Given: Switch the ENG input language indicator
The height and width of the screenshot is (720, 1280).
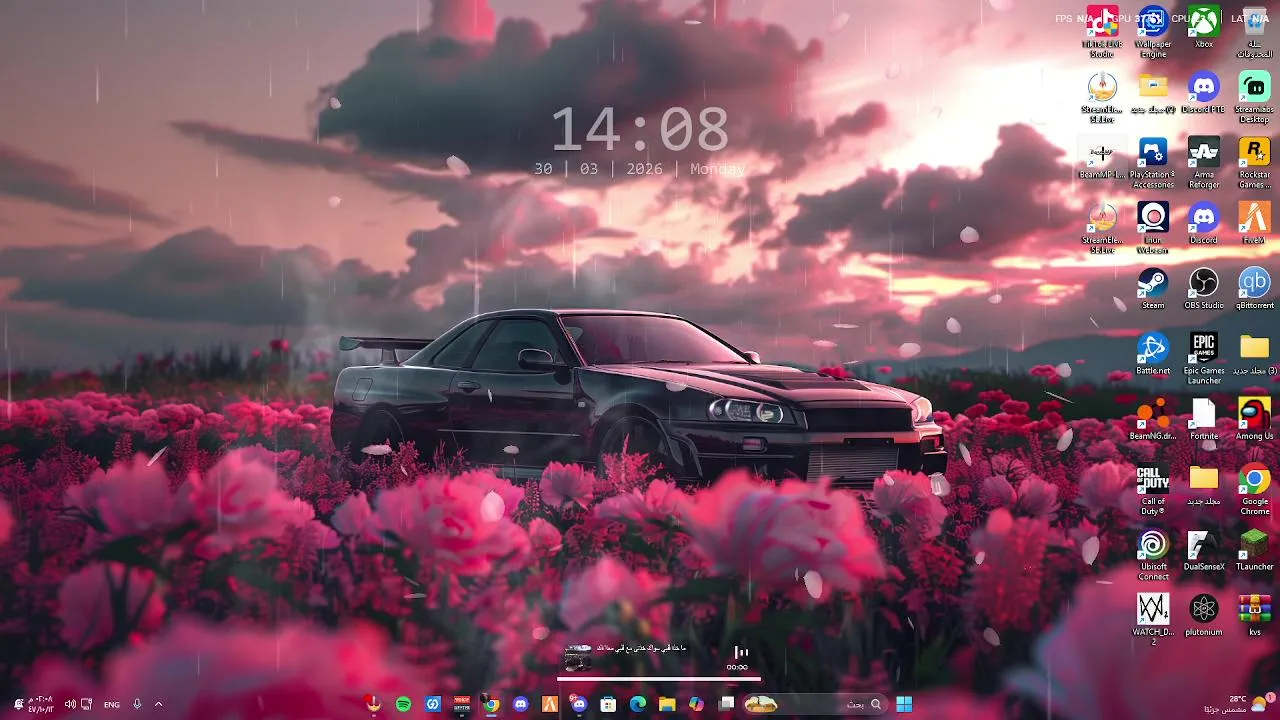Looking at the screenshot, I should tap(111, 704).
